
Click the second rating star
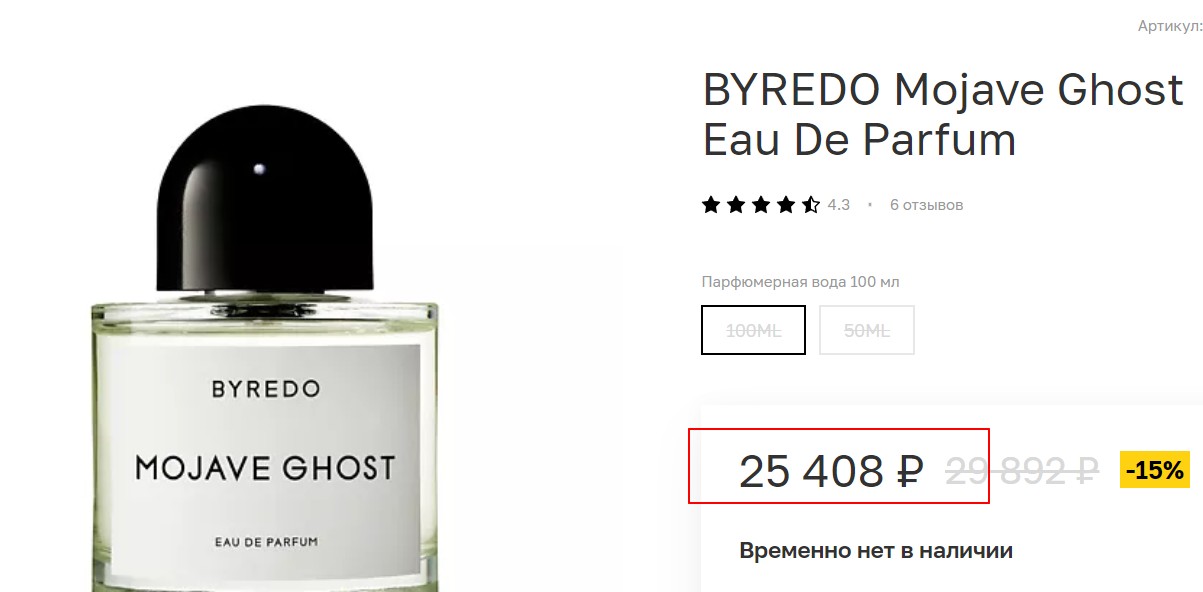(x=736, y=205)
